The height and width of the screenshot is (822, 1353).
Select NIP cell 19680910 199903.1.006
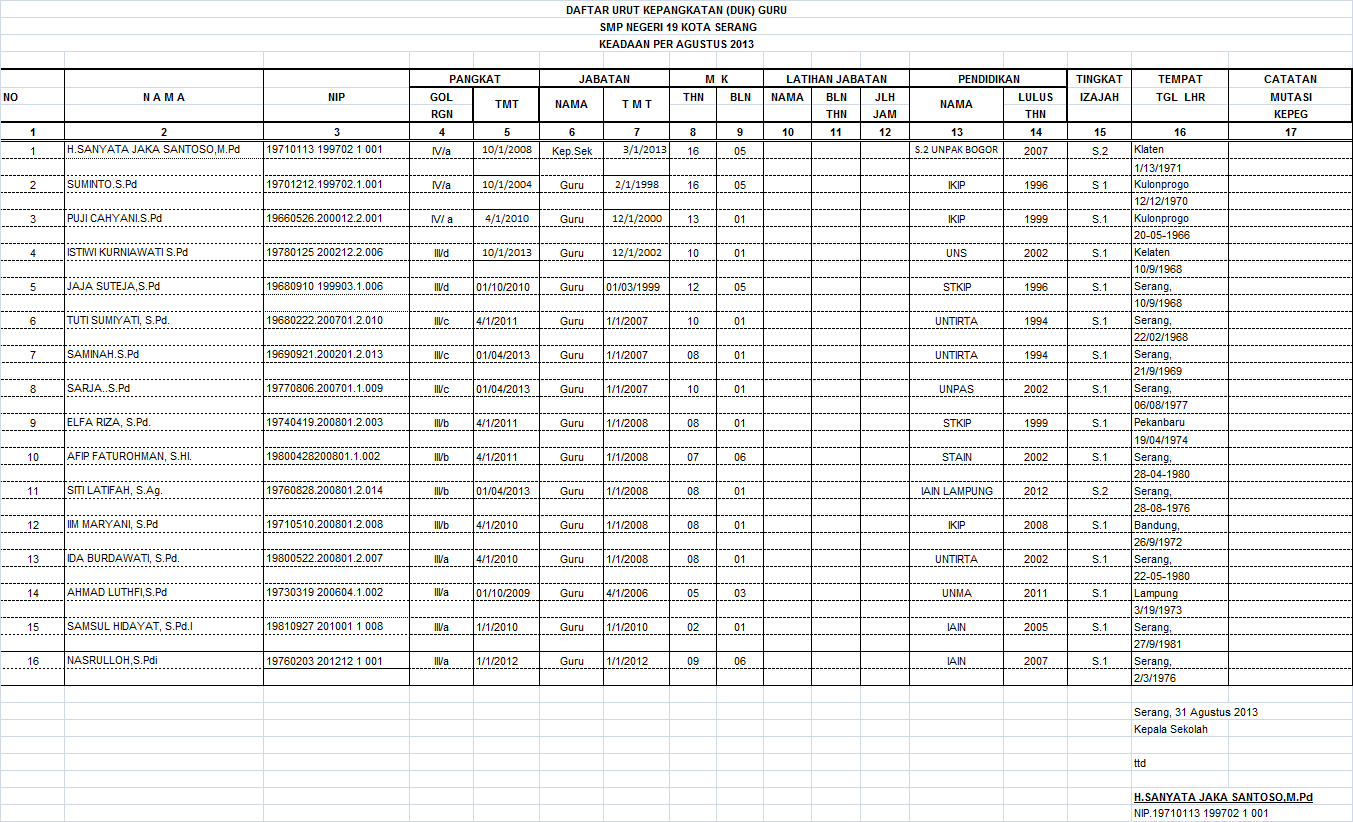click(x=336, y=286)
